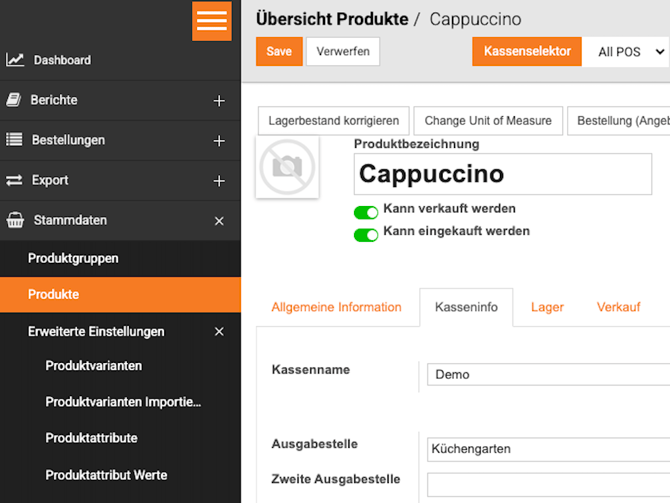The height and width of the screenshot is (503, 670).
Task: Click the Zweite Ausgabestelle label
Action: (x=336, y=479)
